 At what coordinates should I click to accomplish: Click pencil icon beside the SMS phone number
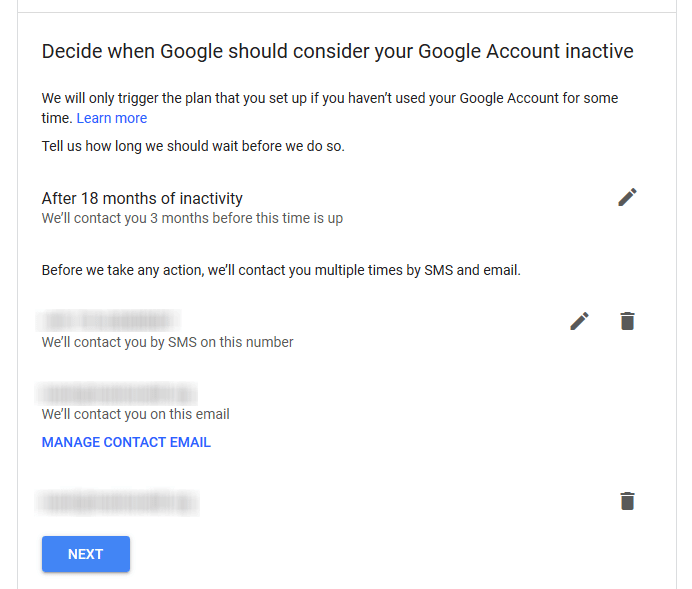tap(580, 321)
